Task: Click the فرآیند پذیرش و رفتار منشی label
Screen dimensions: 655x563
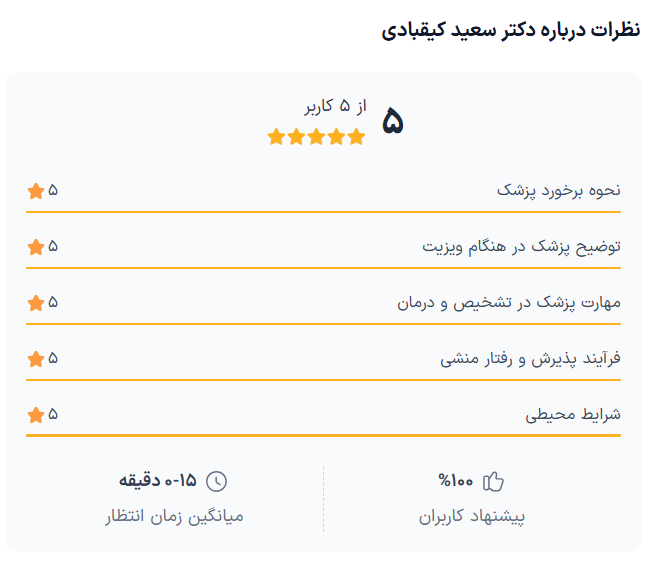Action: tap(531, 358)
